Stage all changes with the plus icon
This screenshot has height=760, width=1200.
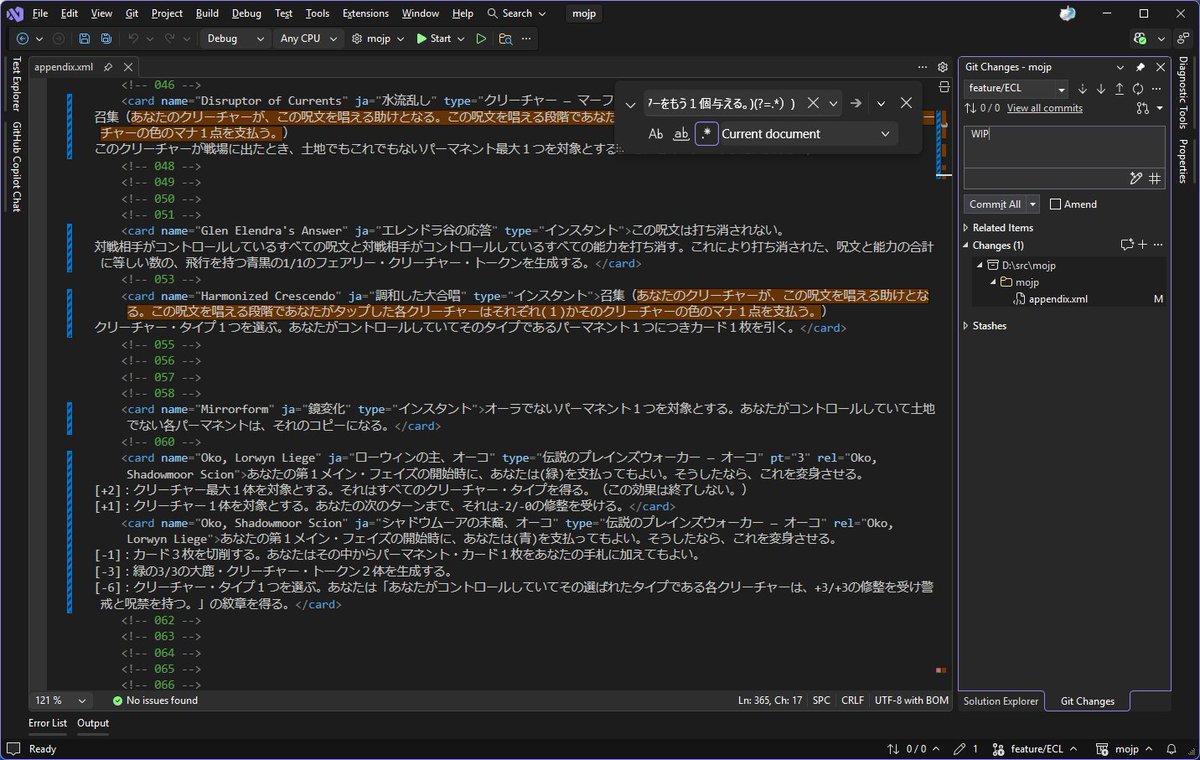click(1142, 245)
